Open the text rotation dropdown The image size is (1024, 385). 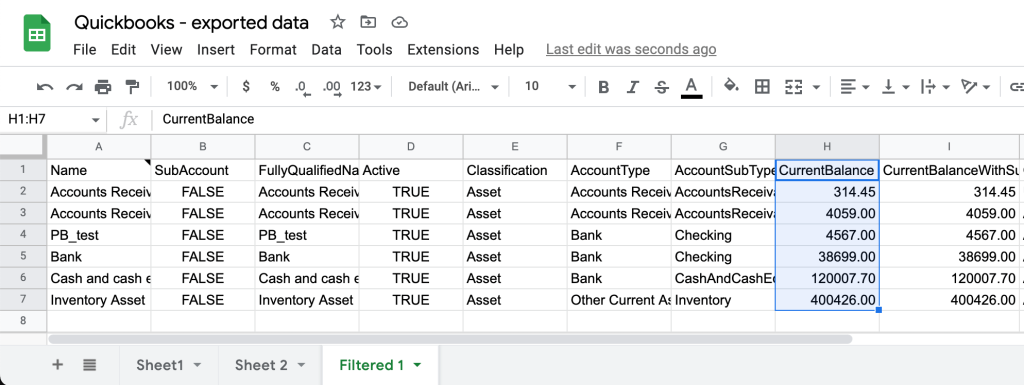tap(976, 87)
